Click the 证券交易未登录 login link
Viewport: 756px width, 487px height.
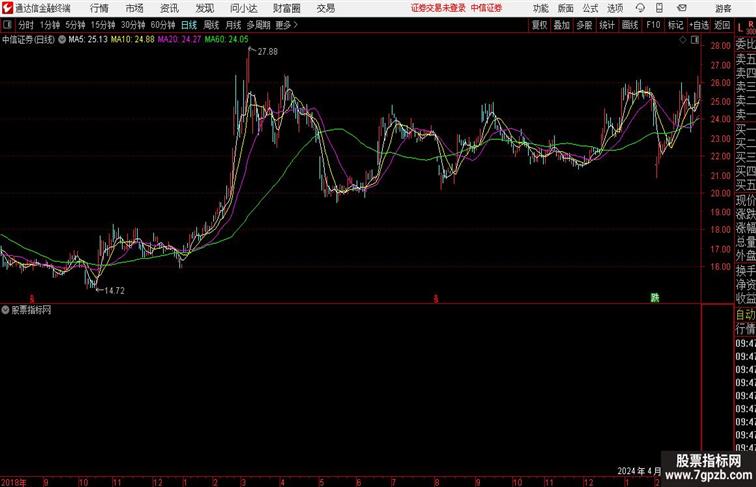pos(438,8)
